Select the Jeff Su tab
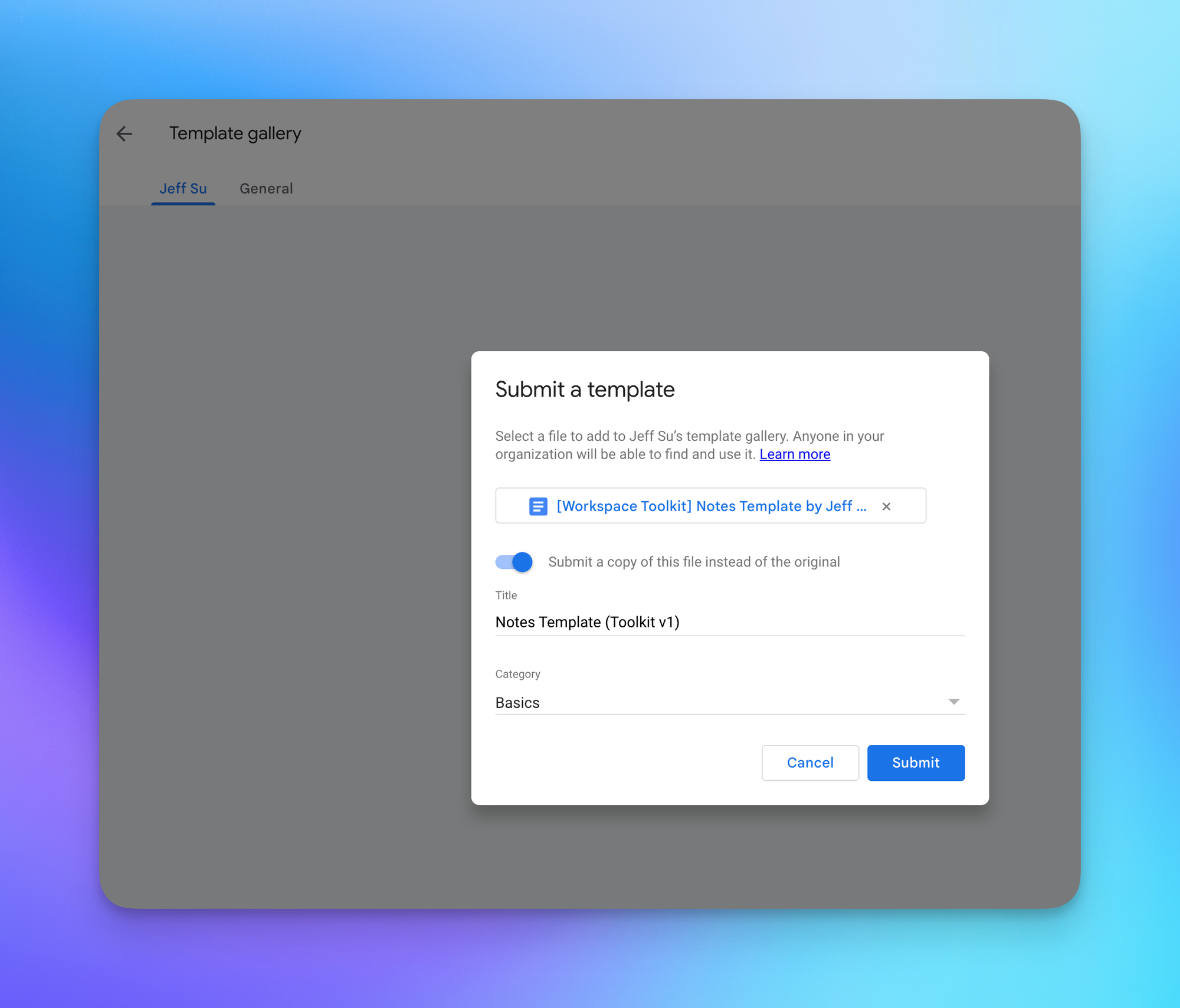 [183, 189]
